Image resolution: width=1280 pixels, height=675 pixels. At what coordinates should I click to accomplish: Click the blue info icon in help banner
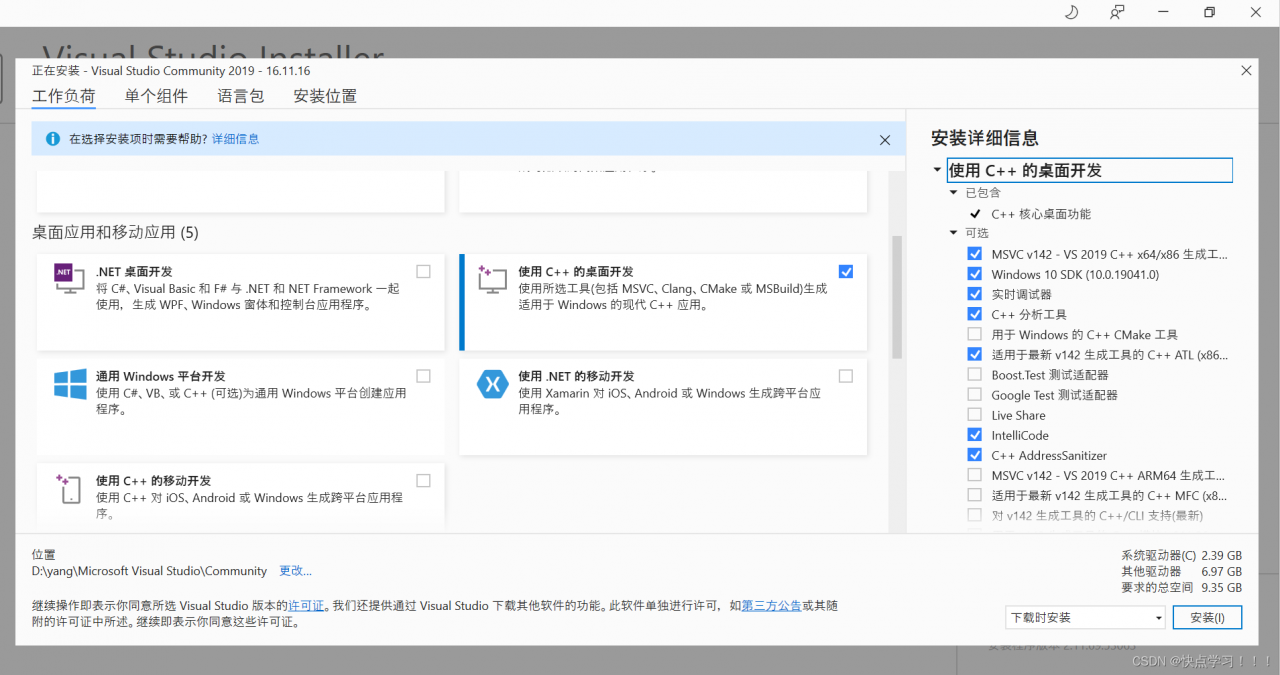pos(51,139)
